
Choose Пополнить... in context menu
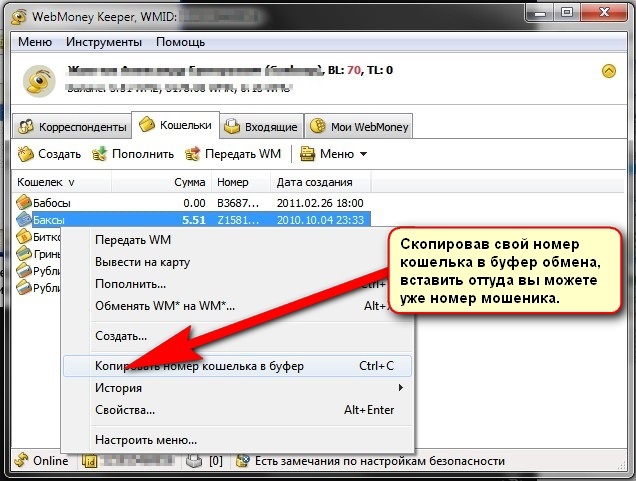click(x=238, y=284)
